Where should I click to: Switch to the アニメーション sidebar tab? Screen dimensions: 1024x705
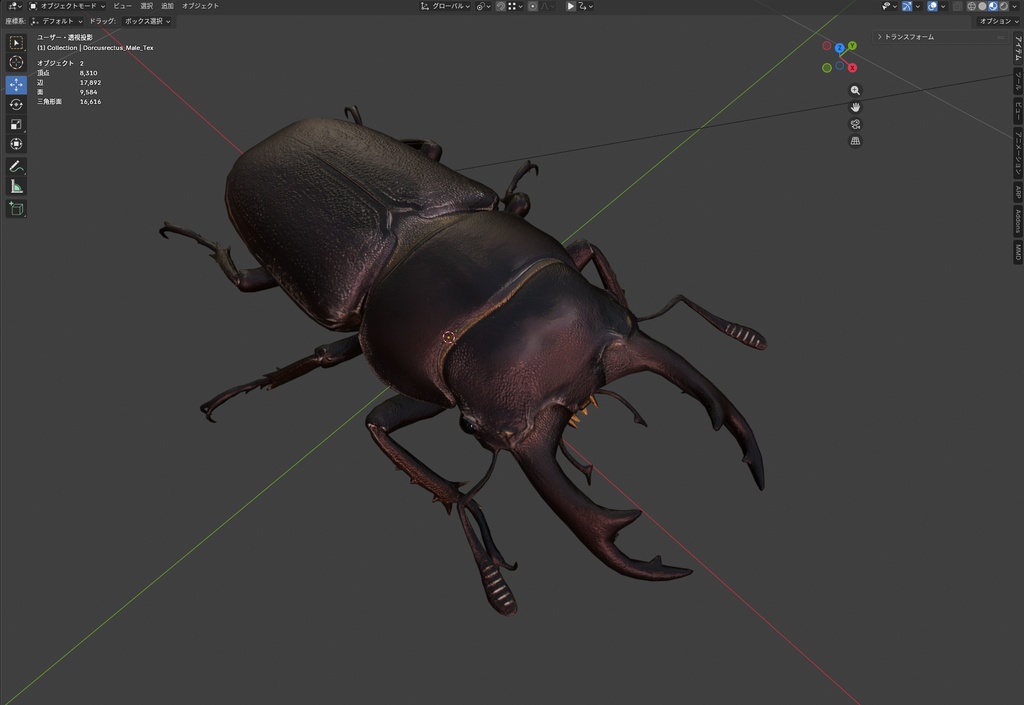1017,152
